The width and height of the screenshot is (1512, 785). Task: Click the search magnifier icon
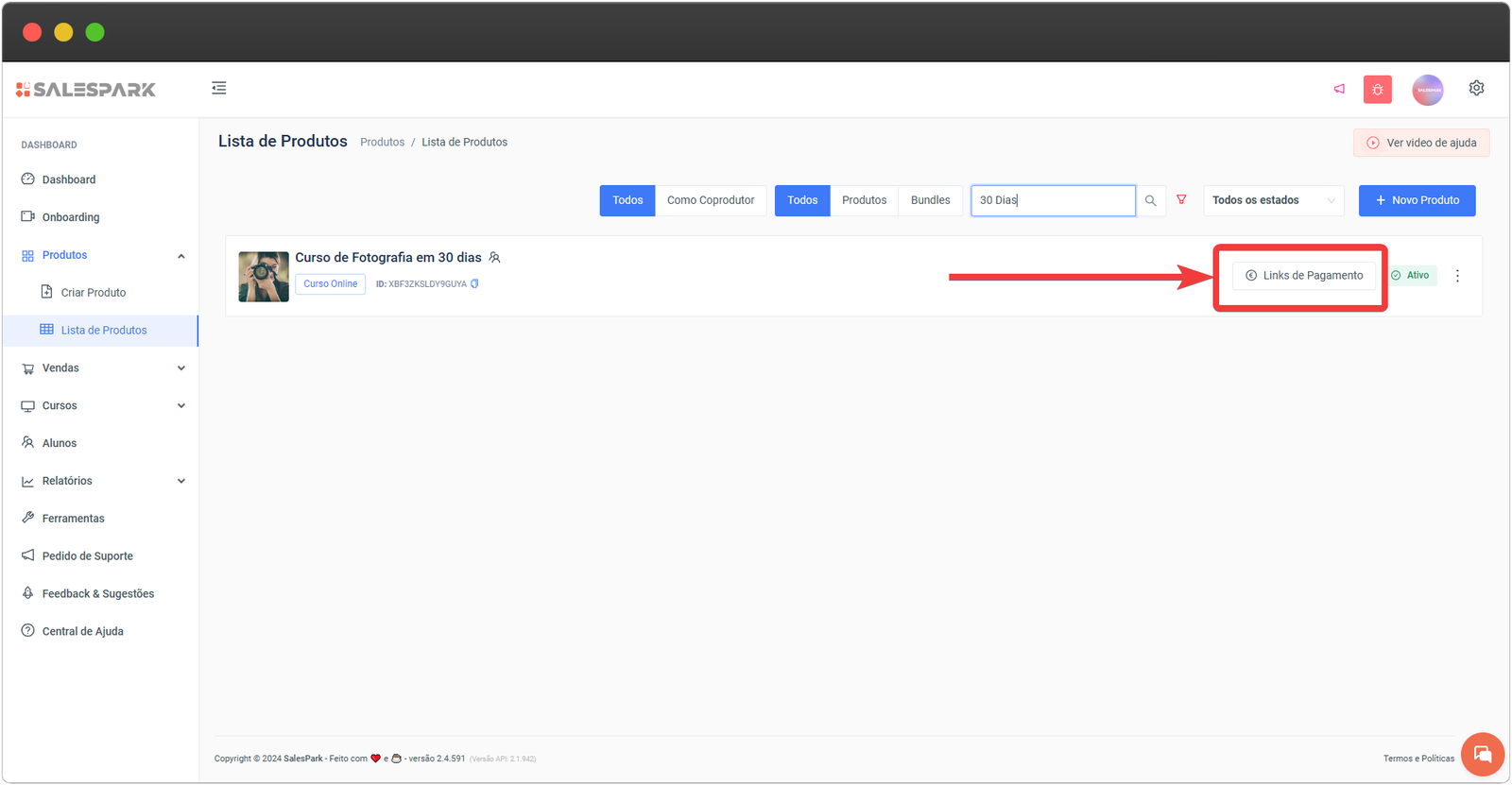1150,200
